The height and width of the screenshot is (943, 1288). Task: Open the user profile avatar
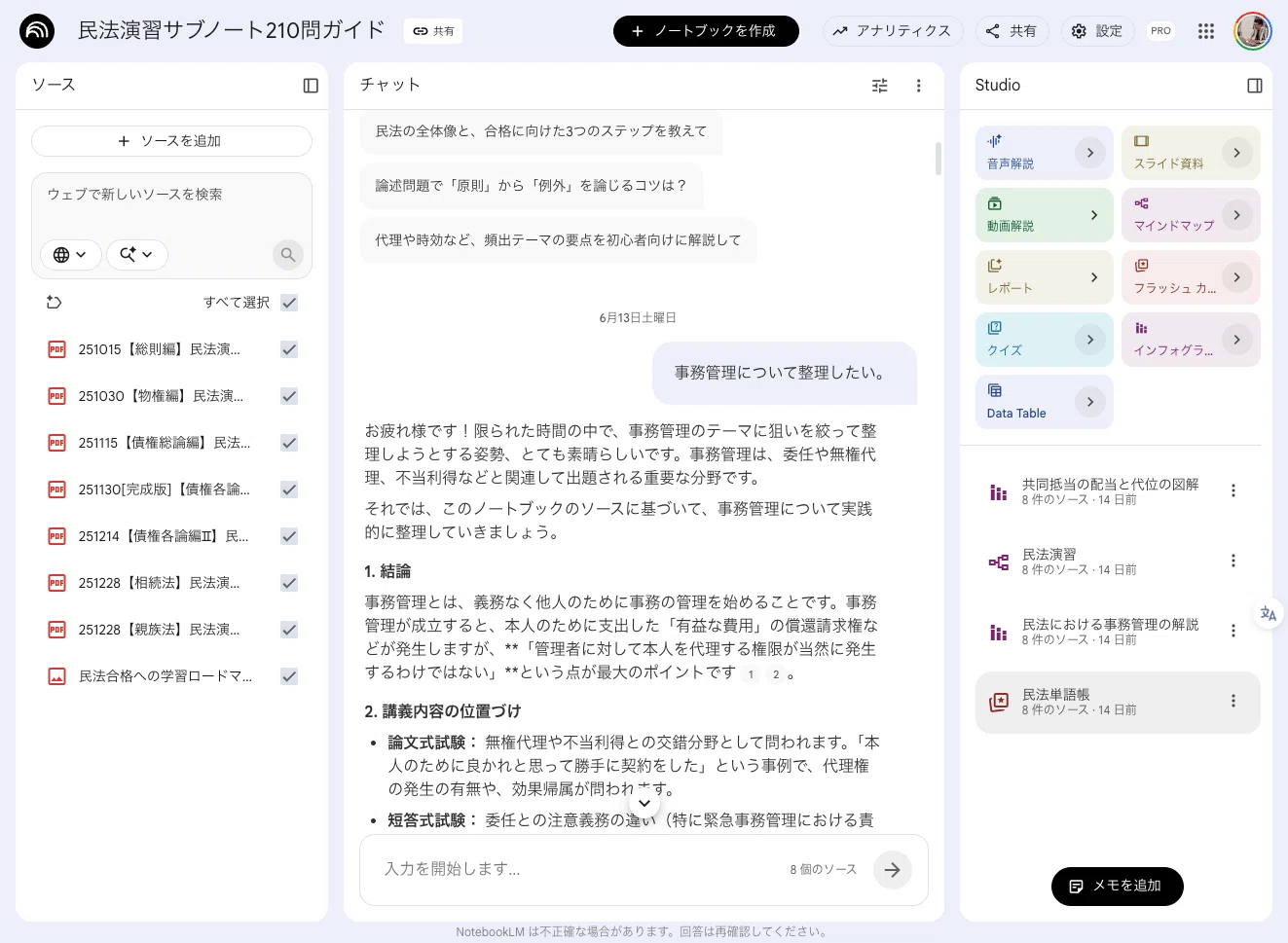click(1253, 31)
